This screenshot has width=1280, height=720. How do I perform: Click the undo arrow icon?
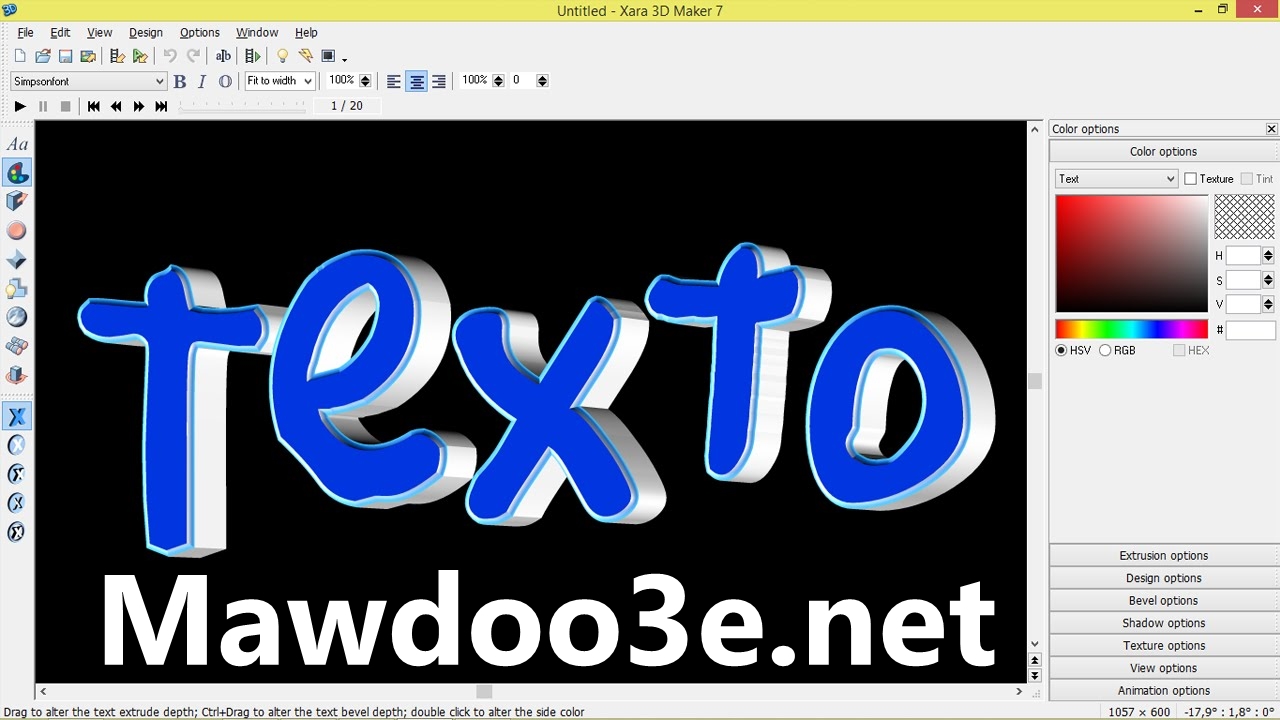[170, 57]
